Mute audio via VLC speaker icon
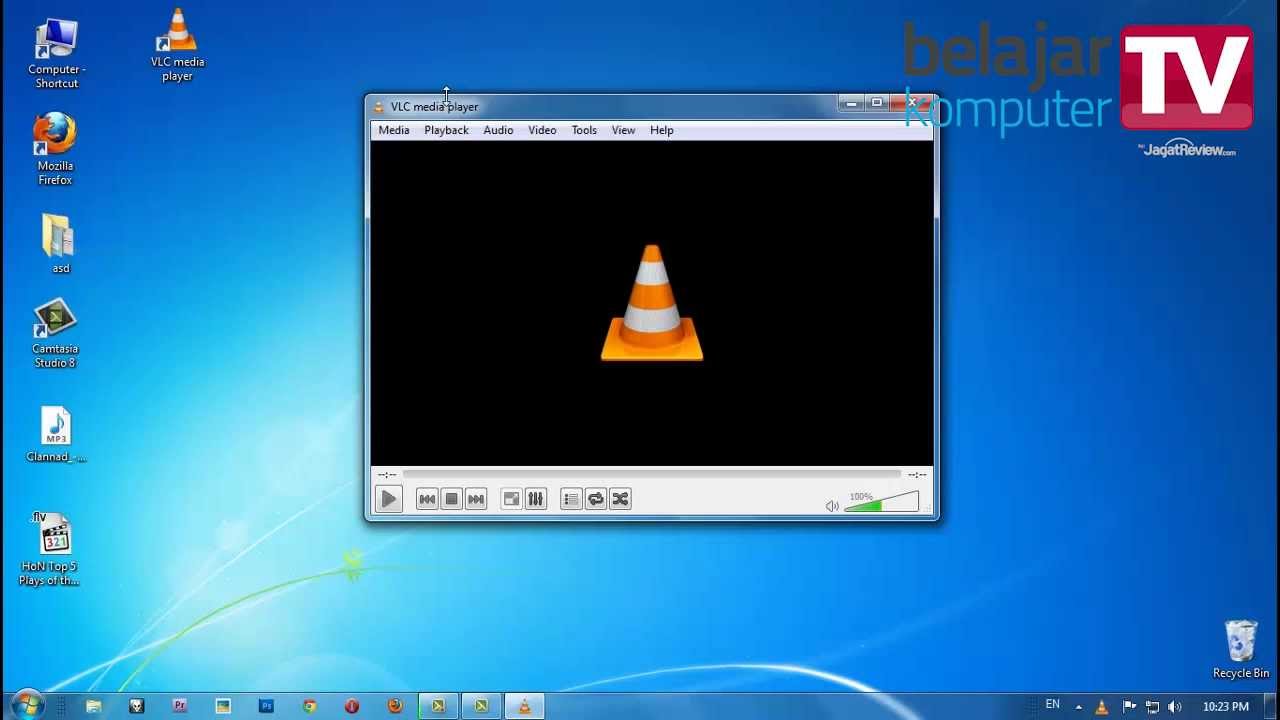Viewport: 1280px width, 720px height. coord(832,506)
